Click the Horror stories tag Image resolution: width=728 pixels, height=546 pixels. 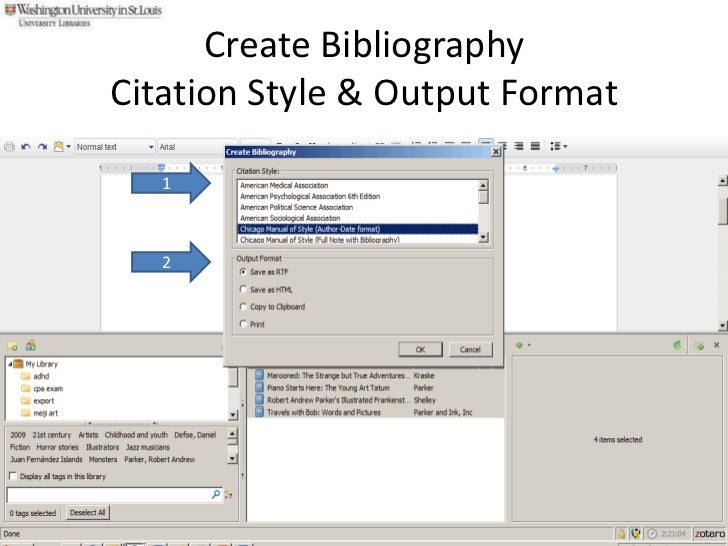click(x=57, y=447)
